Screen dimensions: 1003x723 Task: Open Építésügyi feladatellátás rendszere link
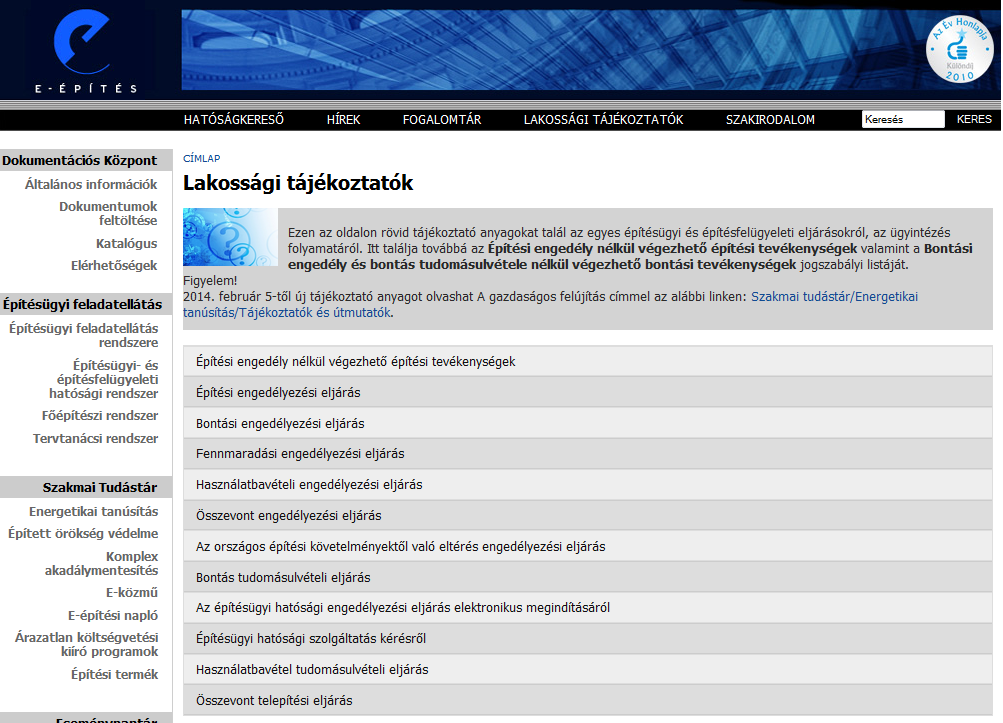point(84,335)
